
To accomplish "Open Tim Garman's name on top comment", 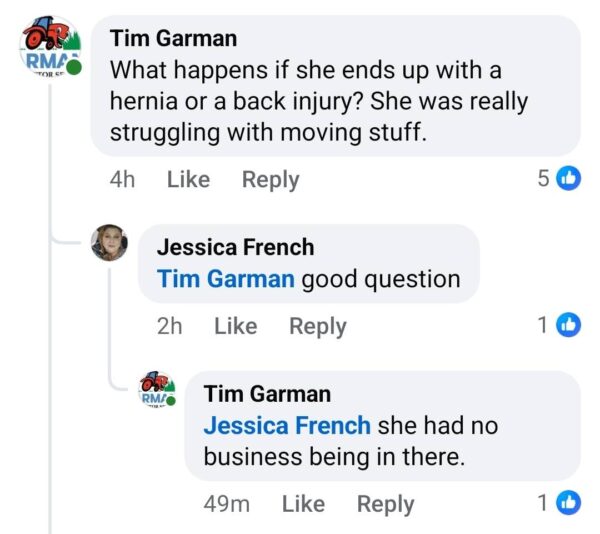I will [x=173, y=39].
